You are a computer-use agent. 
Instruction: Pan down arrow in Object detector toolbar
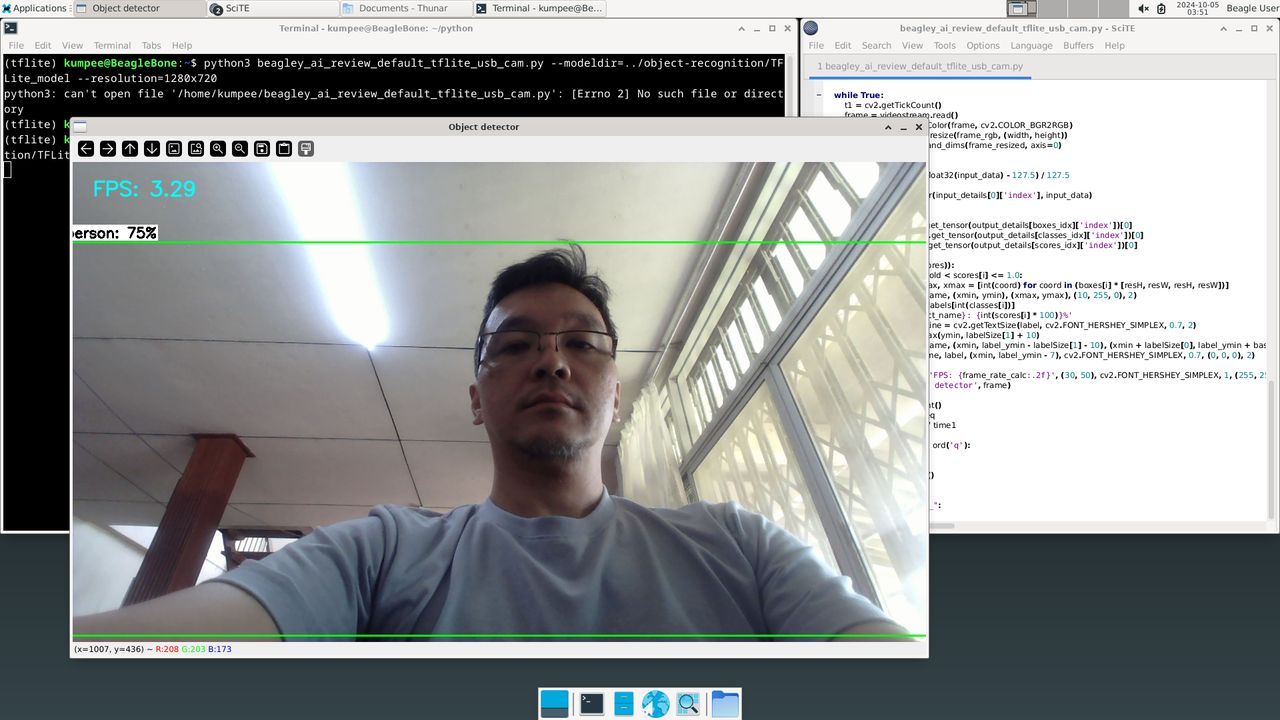pyautogui.click(x=152, y=148)
